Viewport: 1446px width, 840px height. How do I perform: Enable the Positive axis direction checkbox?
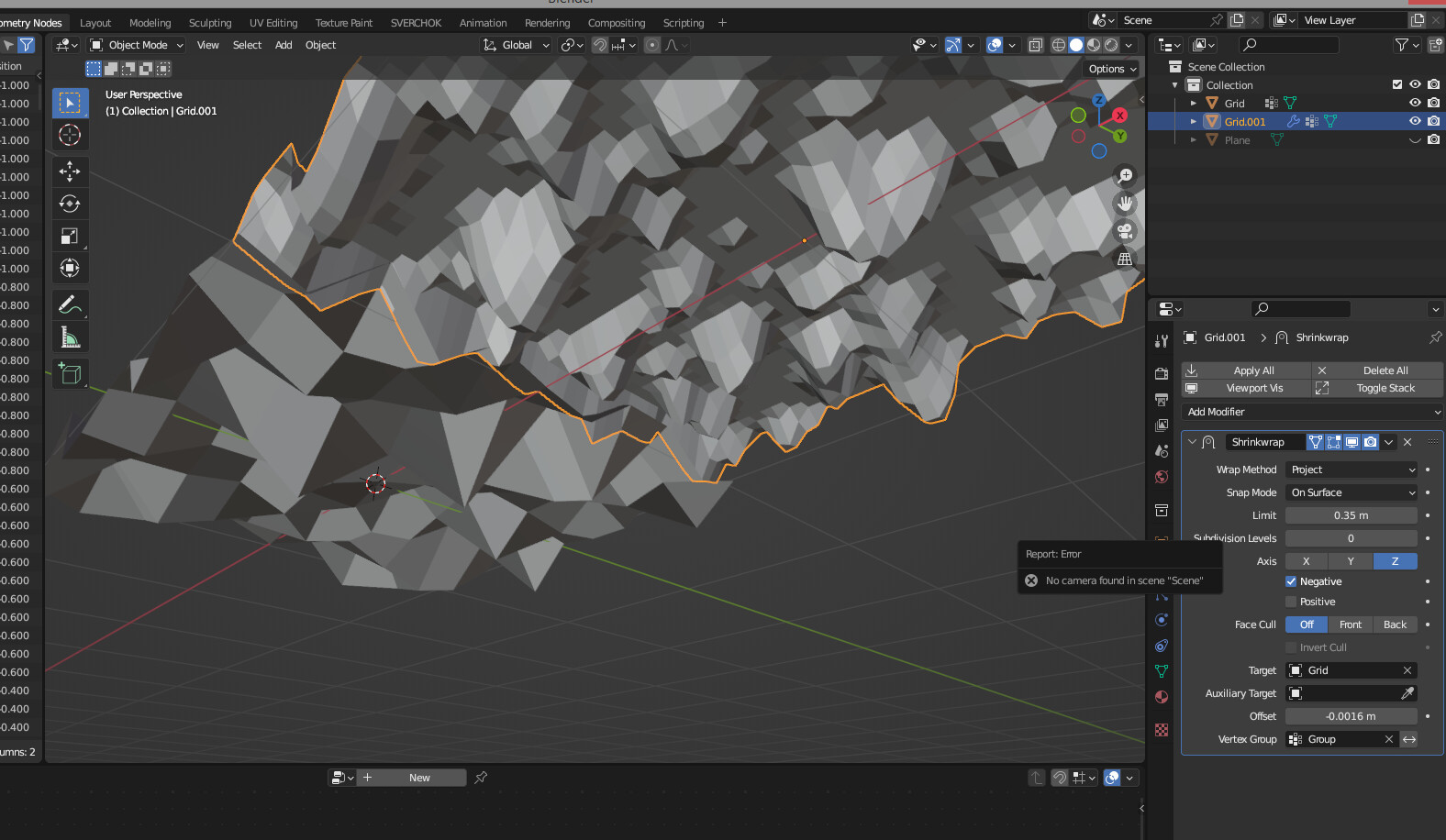click(1291, 602)
